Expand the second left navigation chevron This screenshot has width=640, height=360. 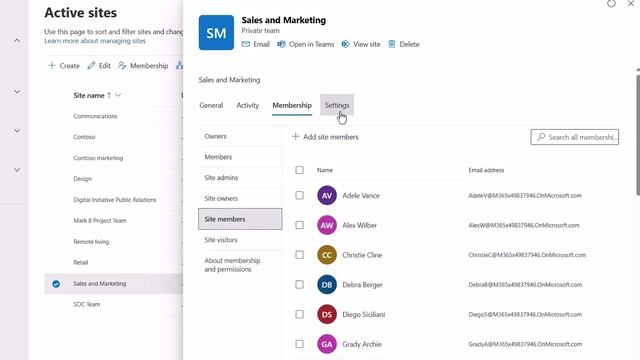coord(17,91)
